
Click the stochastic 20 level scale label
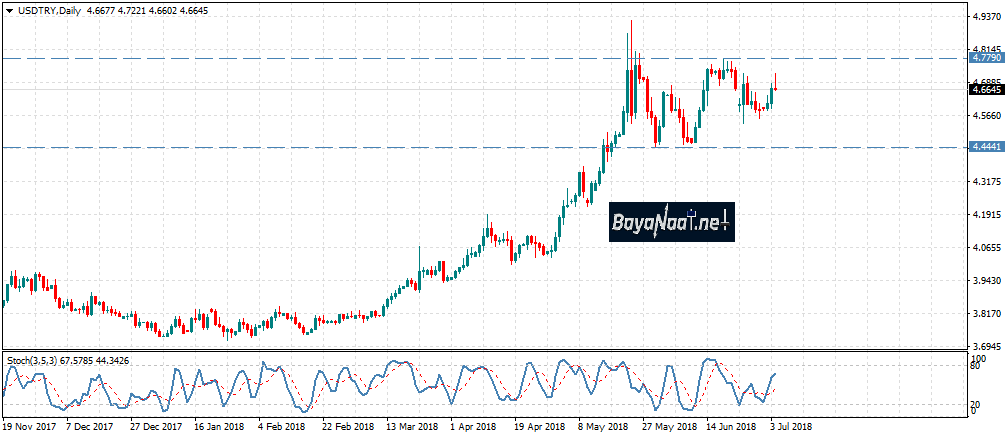click(977, 402)
